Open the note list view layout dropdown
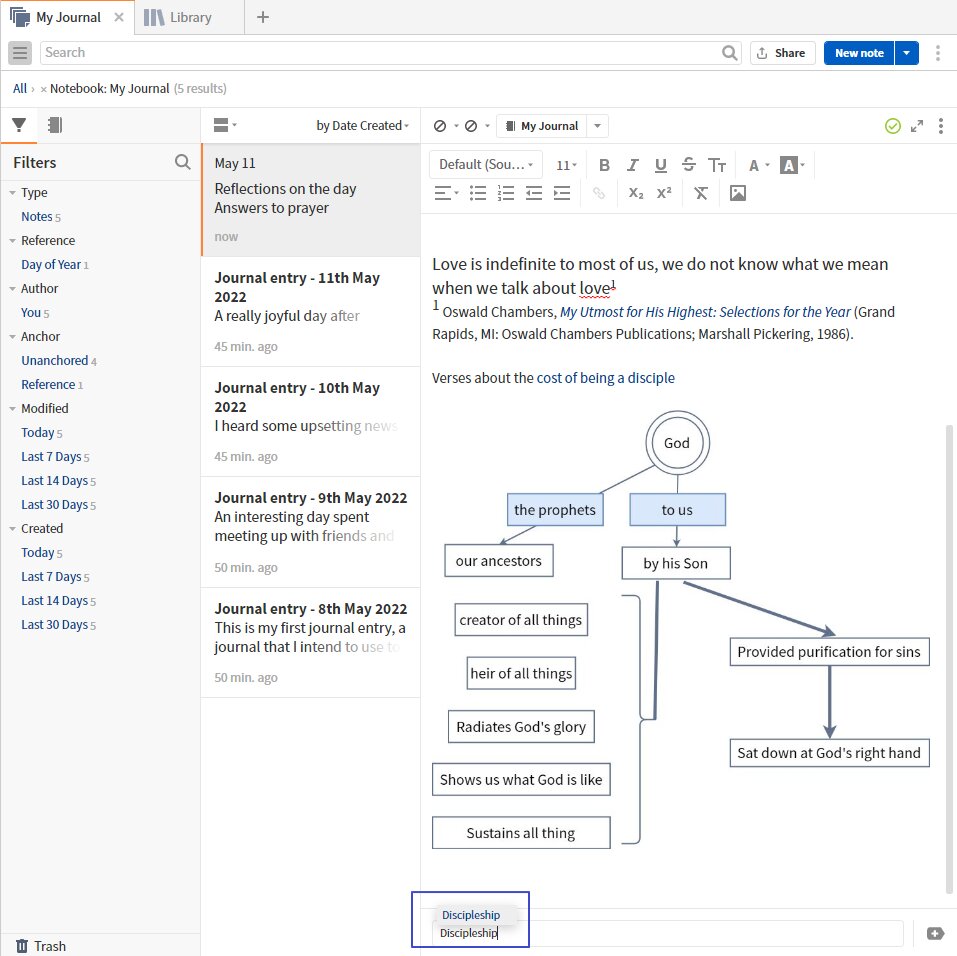This screenshot has width=957, height=956. [x=225, y=125]
